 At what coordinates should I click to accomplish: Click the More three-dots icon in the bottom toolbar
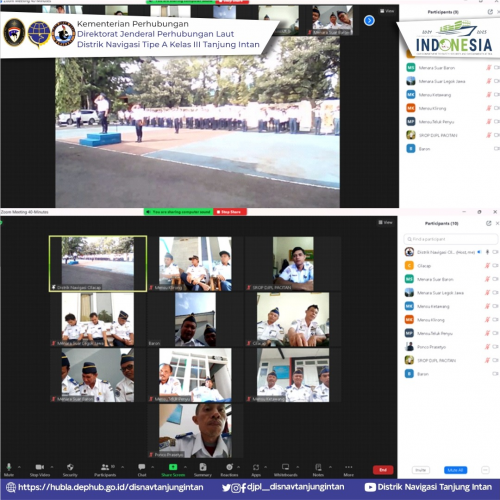(349, 467)
